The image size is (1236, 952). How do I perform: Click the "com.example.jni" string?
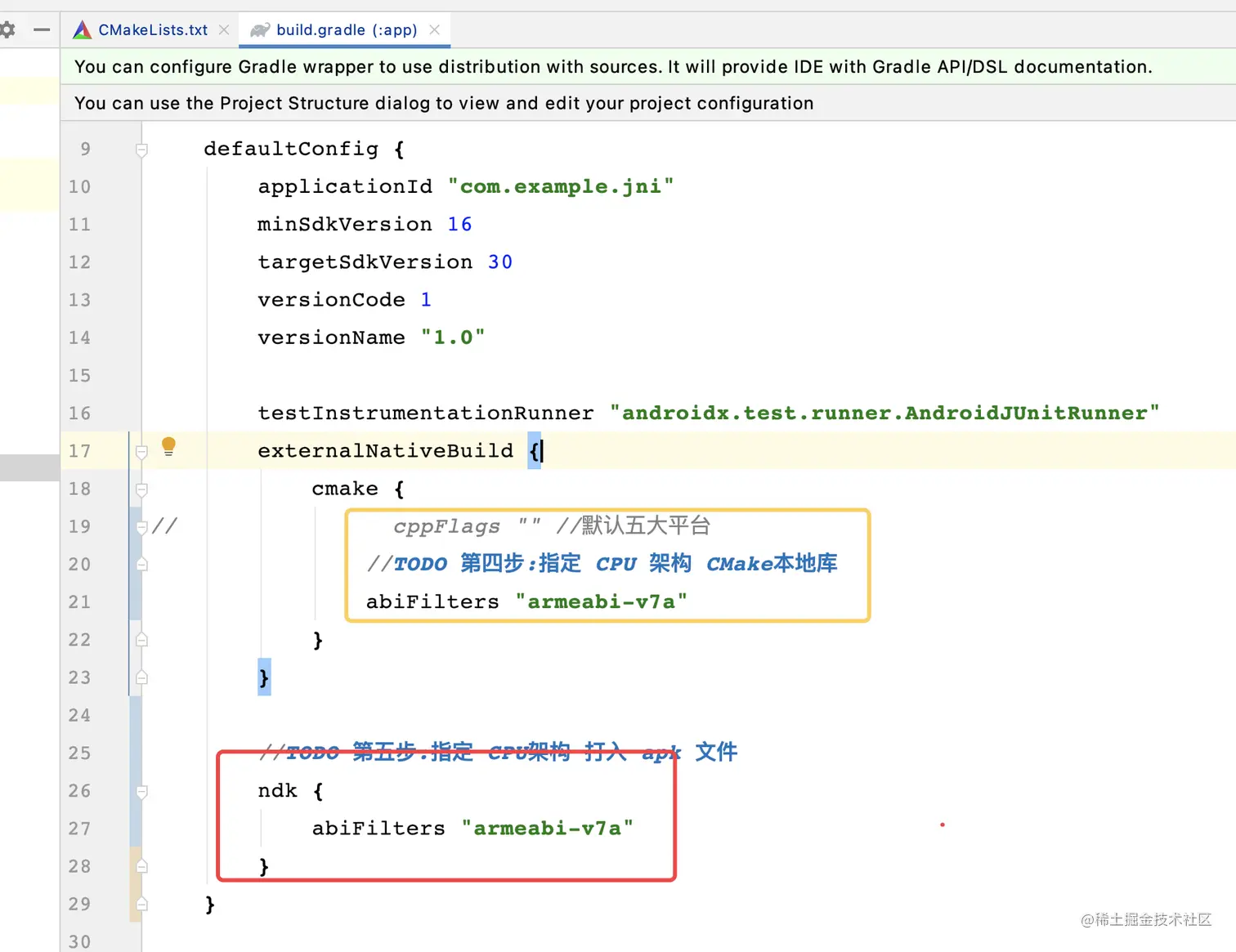point(561,186)
